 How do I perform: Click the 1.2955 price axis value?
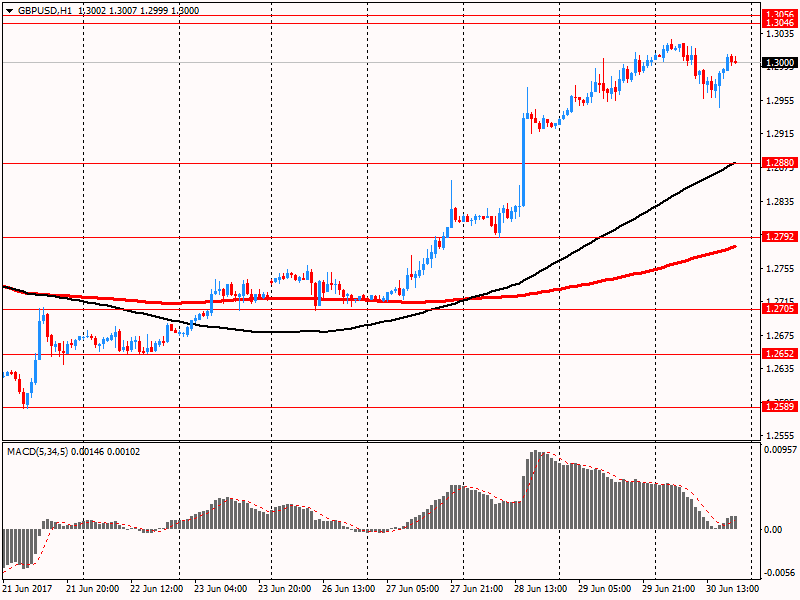coord(781,101)
